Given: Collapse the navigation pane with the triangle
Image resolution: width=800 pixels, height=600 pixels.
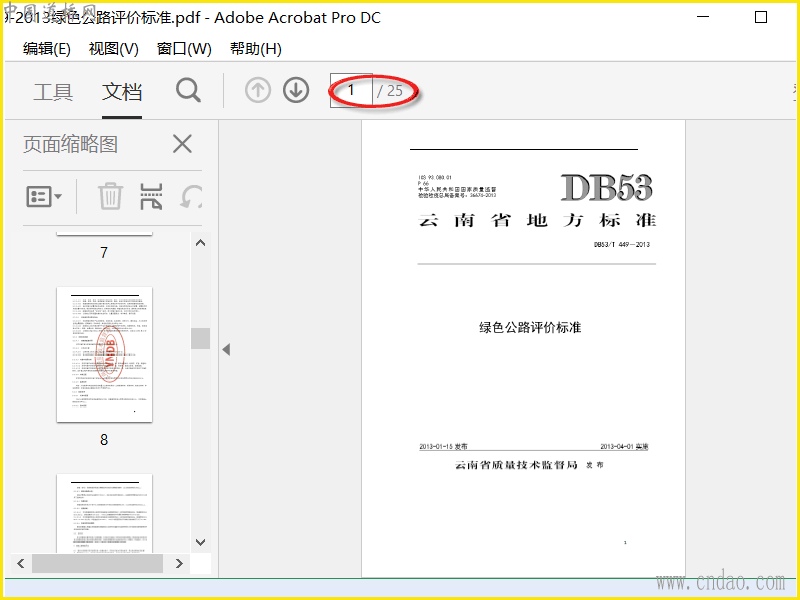Looking at the screenshot, I should point(226,349).
